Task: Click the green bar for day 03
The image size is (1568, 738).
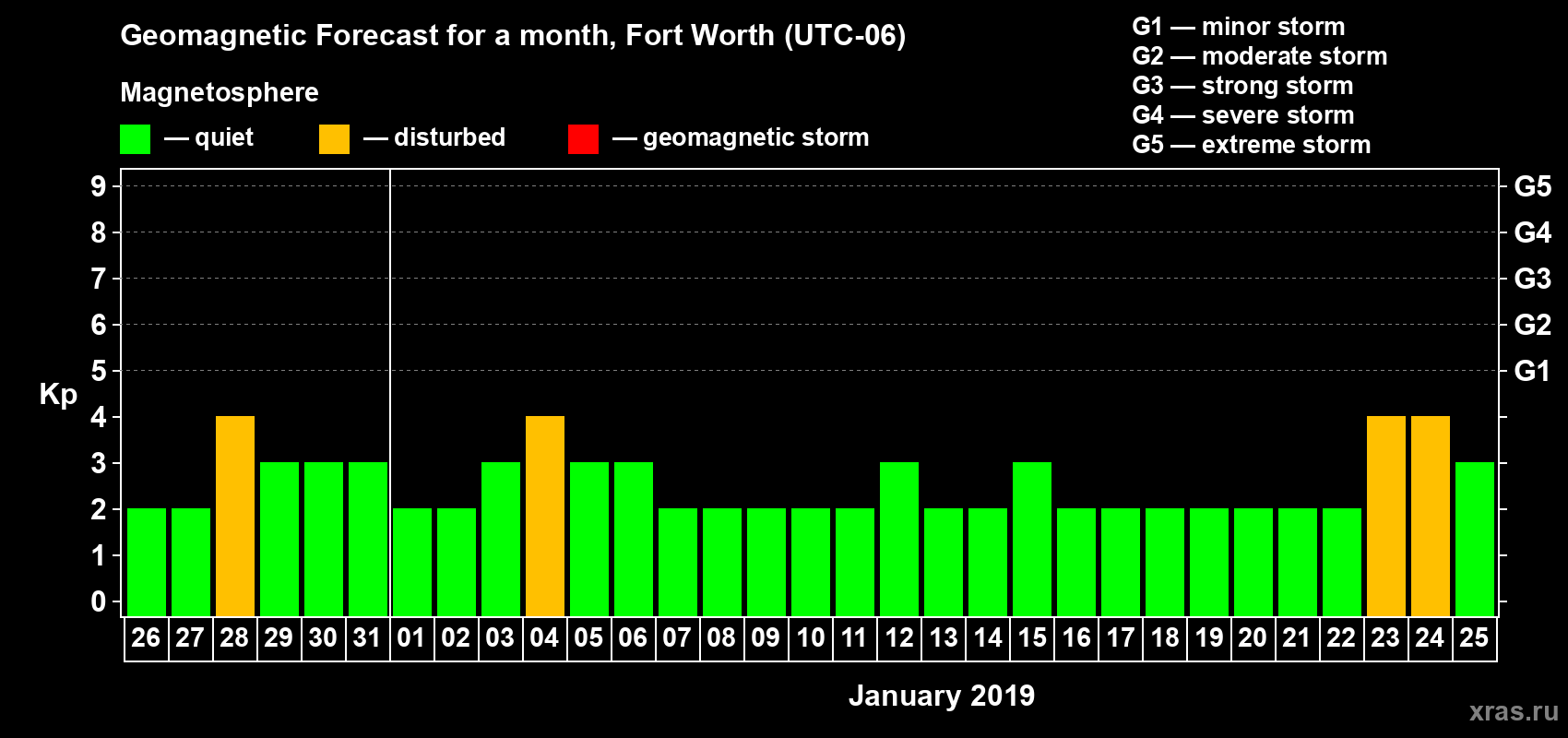Action: tap(501, 540)
